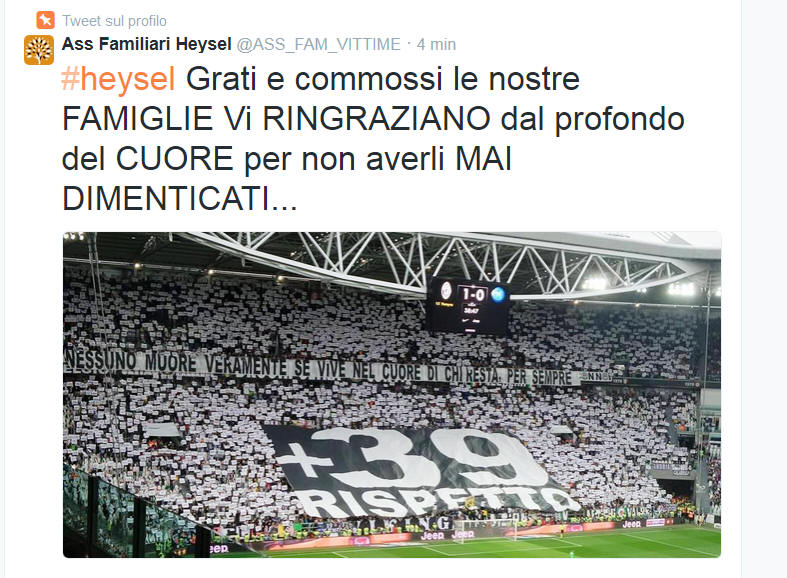Click the 1-0 scoreboard in the photo
Image resolution: width=787 pixels, height=578 pixels.
pos(468,306)
